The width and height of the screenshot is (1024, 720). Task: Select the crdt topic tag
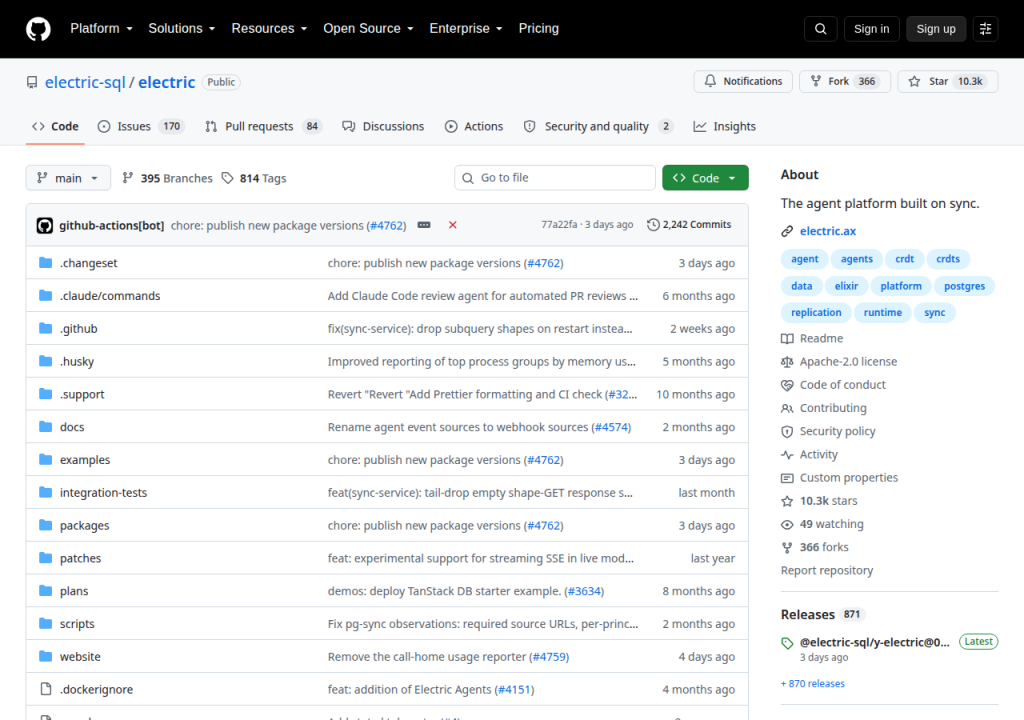(904, 259)
